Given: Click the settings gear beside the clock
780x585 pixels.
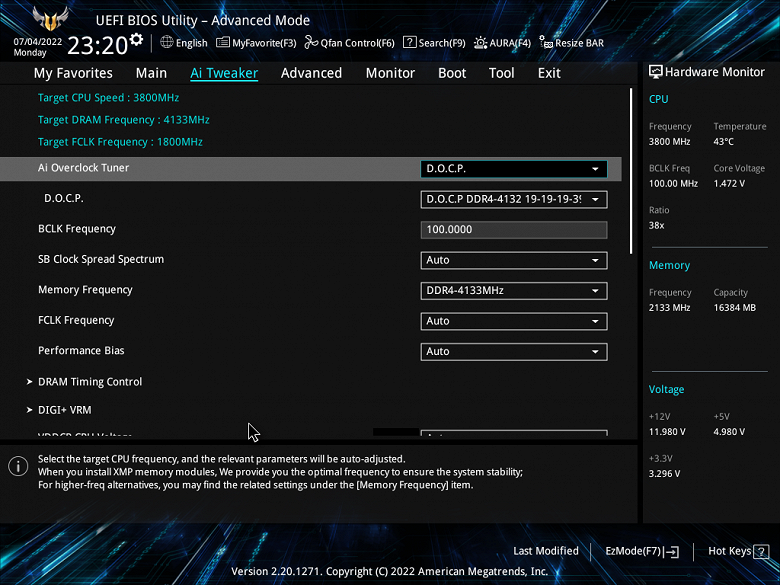Looking at the screenshot, I should [x=136, y=39].
